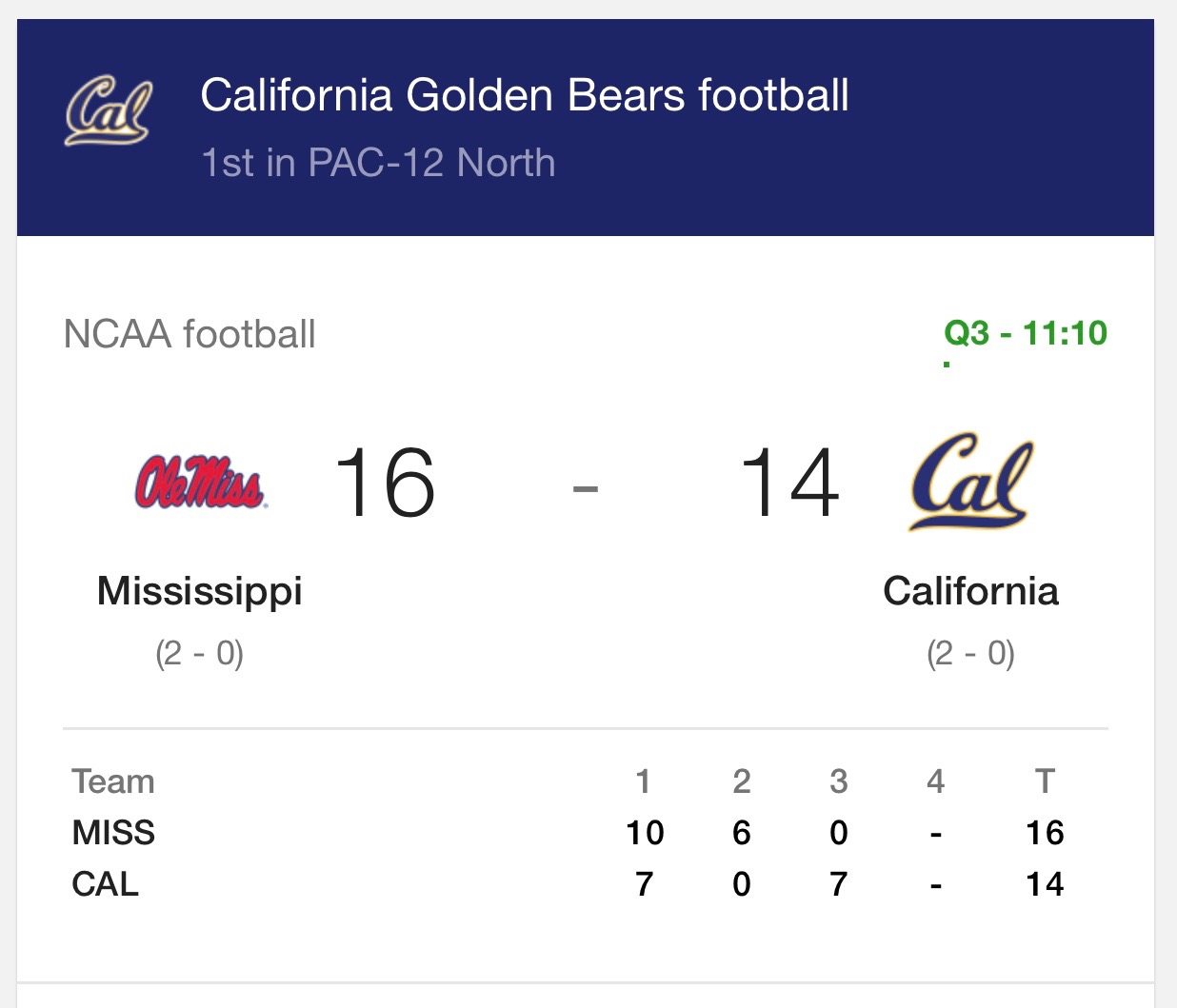1177x1008 pixels.
Task: Click Mississippi's (2 - 0) record
Action: pyautogui.click(x=200, y=654)
